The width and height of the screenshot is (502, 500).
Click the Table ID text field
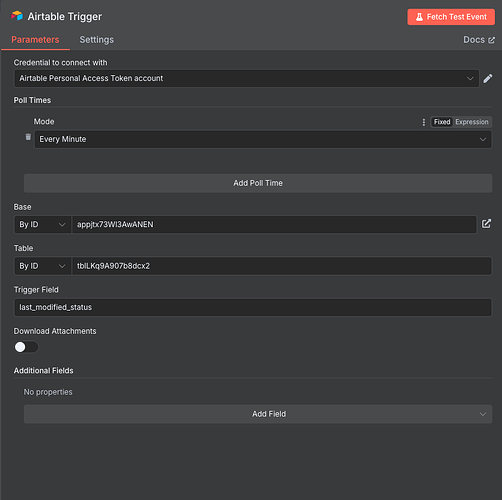[282, 266]
